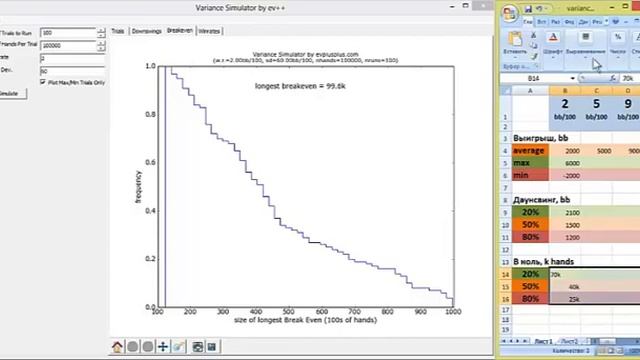The width and height of the screenshot is (640, 360).
Task: Open the Alignment (Выравнивание) group icon
Action: tap(585, 38)
